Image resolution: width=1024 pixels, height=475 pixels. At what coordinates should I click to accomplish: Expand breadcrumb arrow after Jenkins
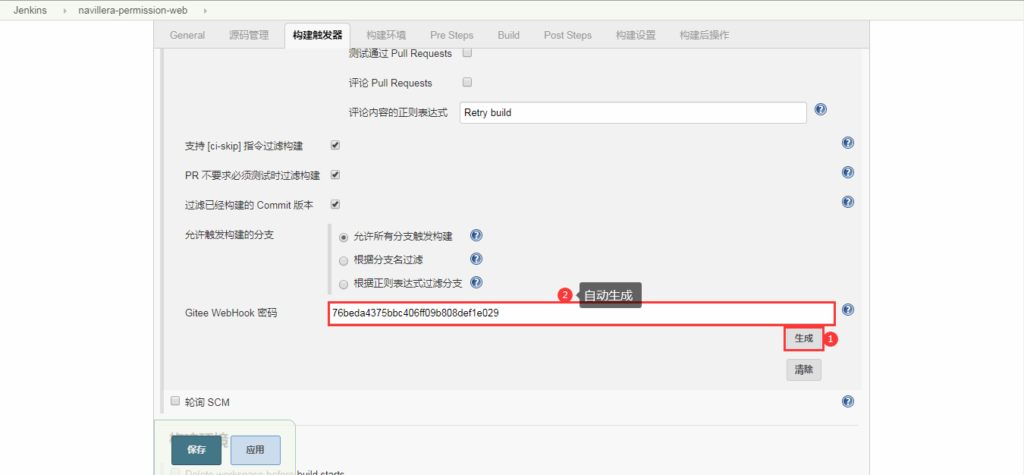pos(64,11)
